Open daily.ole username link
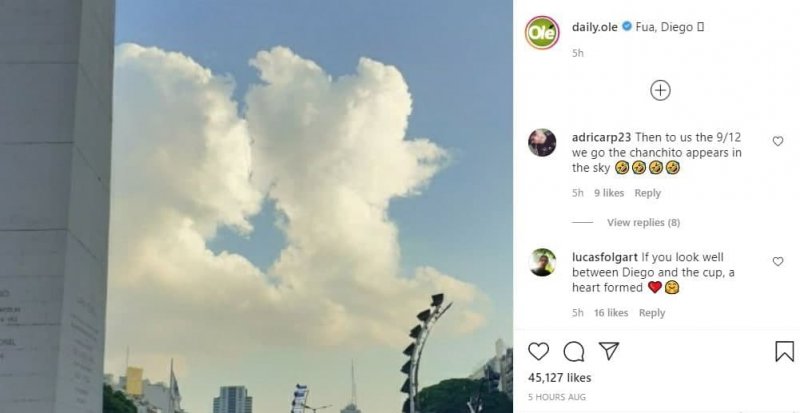This screenshot has height=413, width=800. [x=594, y=27]
